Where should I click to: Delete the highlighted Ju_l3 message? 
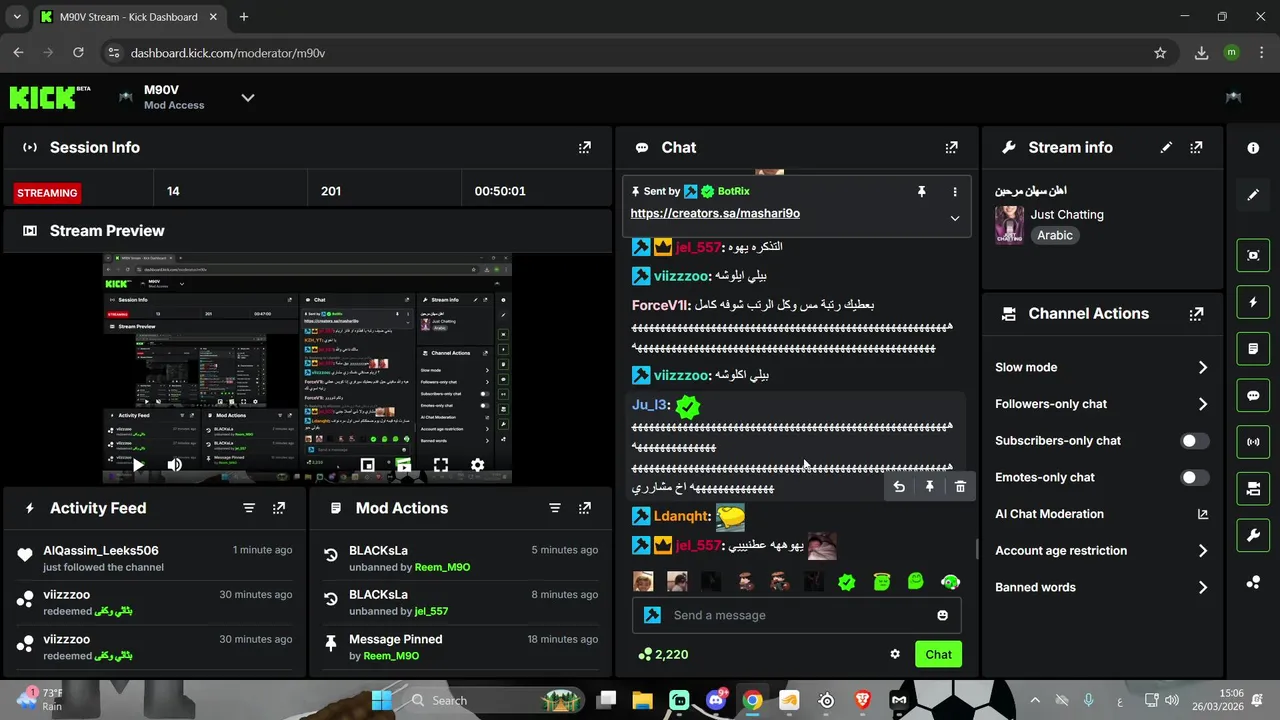point(960,487)
